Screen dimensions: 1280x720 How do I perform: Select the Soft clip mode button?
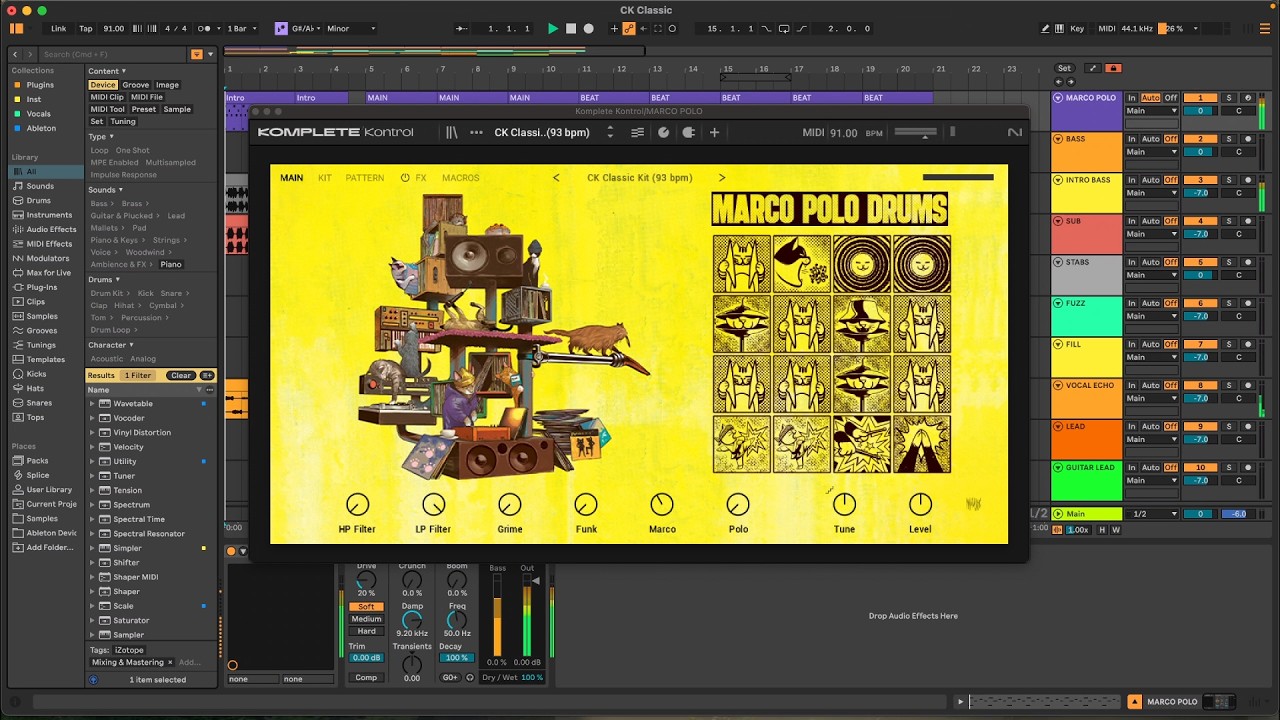pyautogui.click(x=366, y=607)
